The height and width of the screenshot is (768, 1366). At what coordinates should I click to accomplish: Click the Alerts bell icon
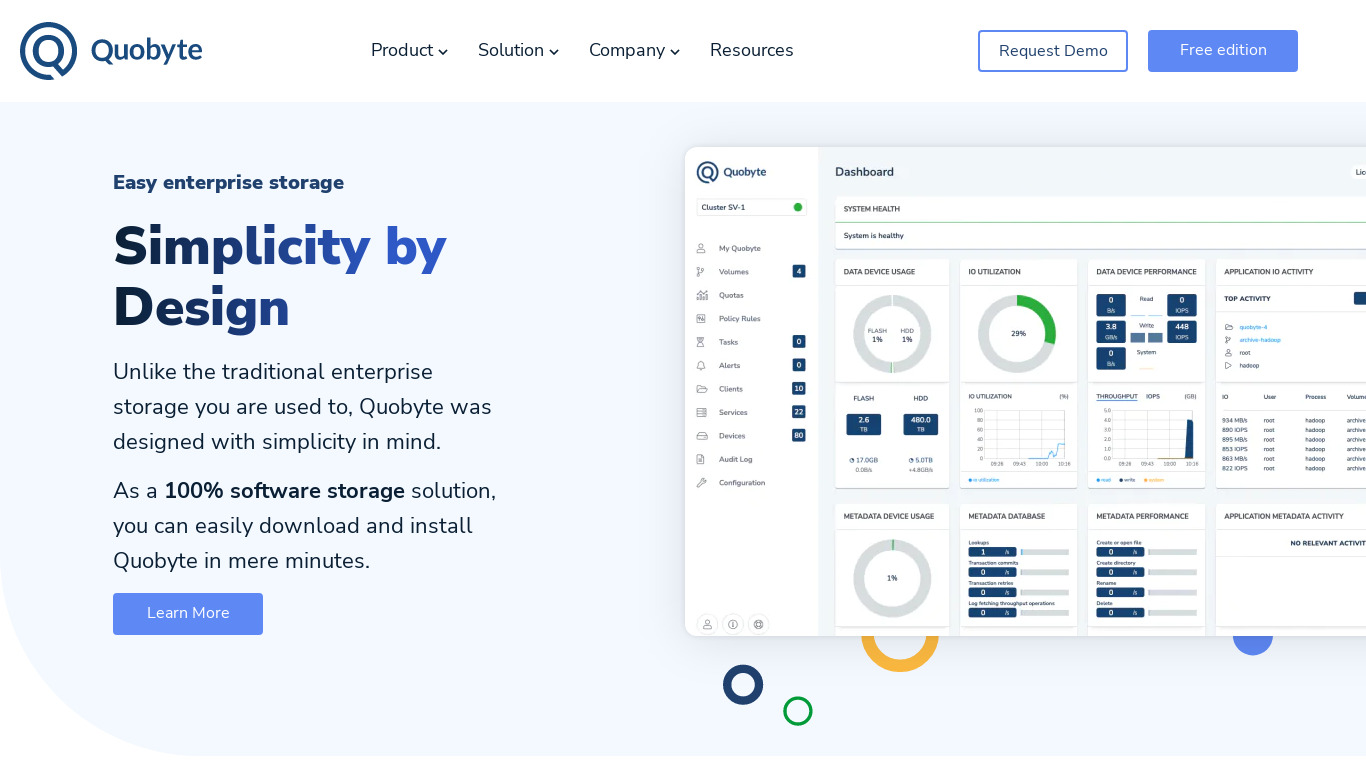(701, 365)
